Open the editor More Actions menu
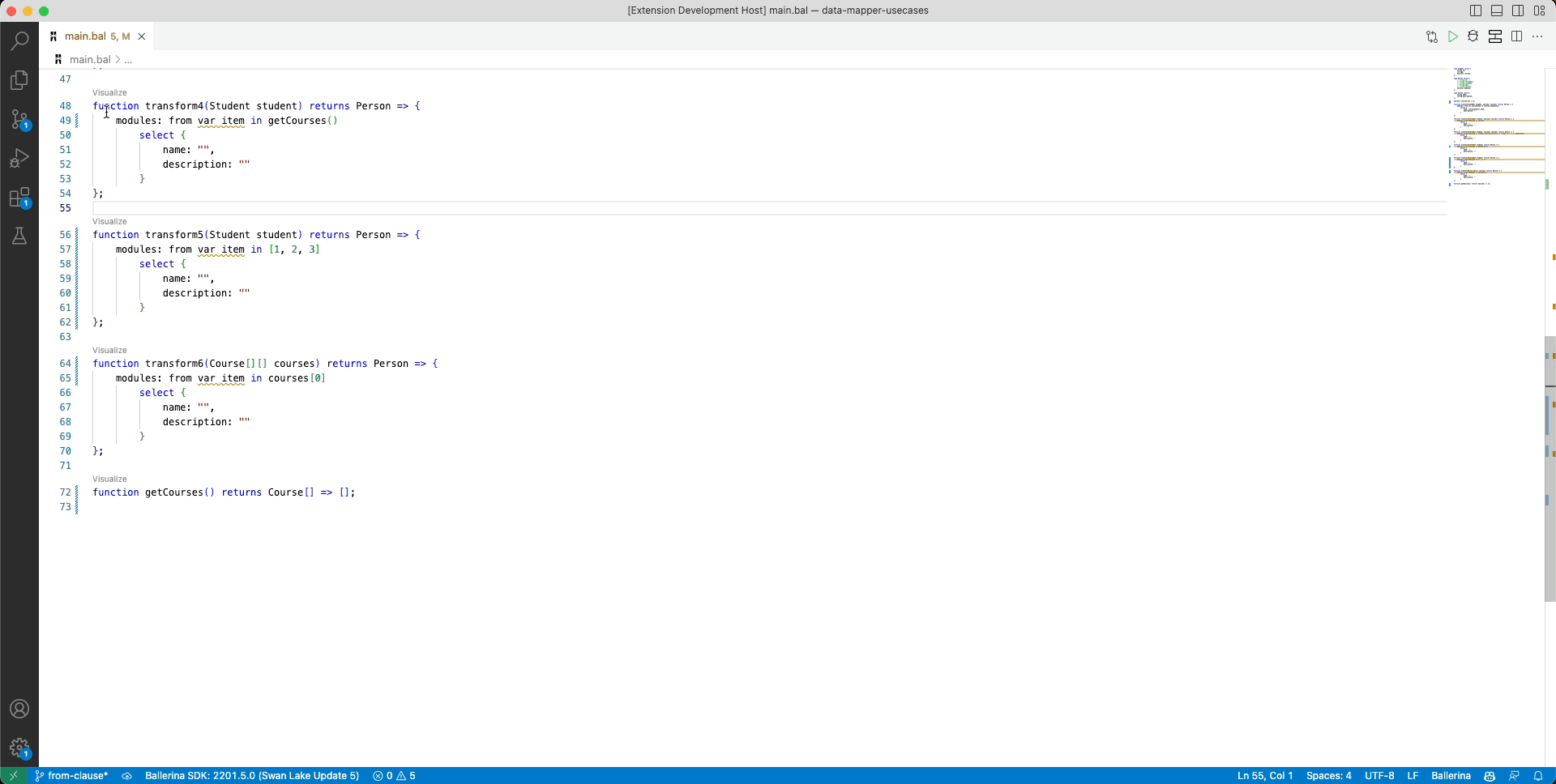 pos(1539,36)
